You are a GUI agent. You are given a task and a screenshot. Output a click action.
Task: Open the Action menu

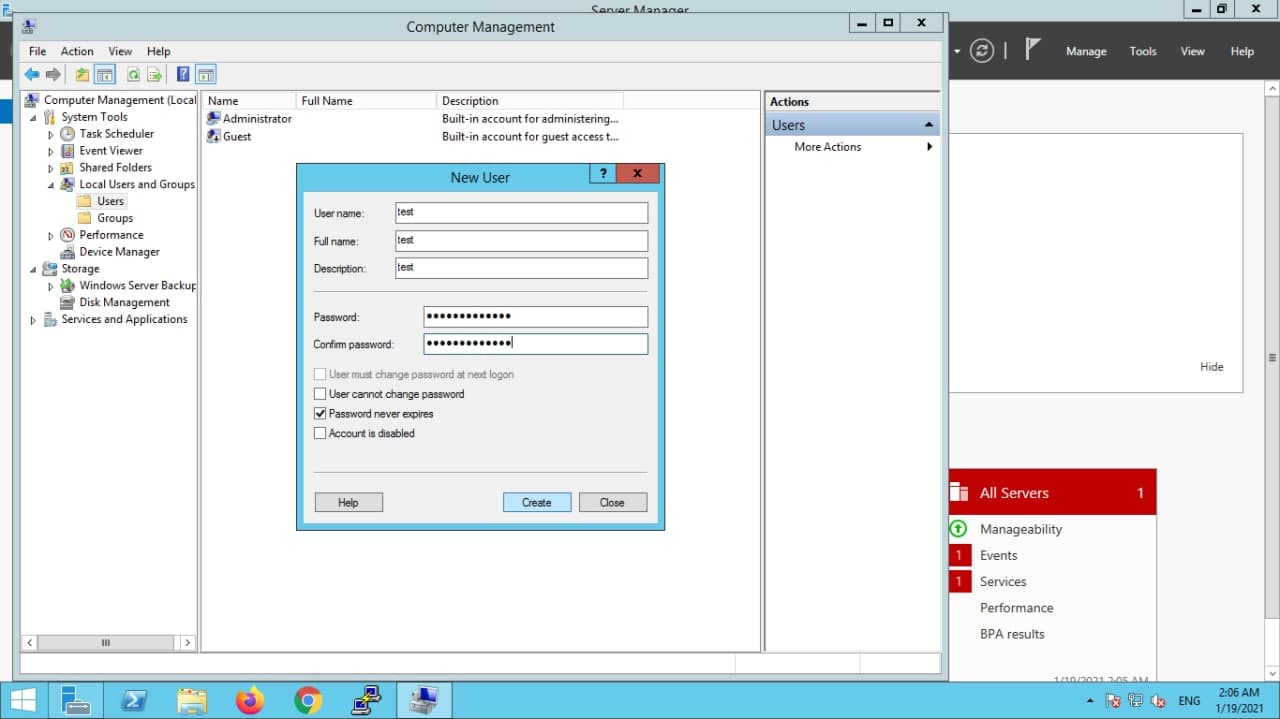pyautogui.click(x=77, y=51)
